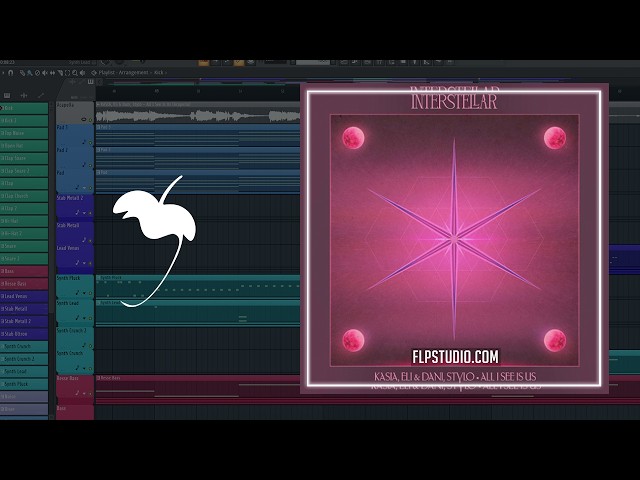
Task: Select the Slip tool
Action: [x=52, y=73]
